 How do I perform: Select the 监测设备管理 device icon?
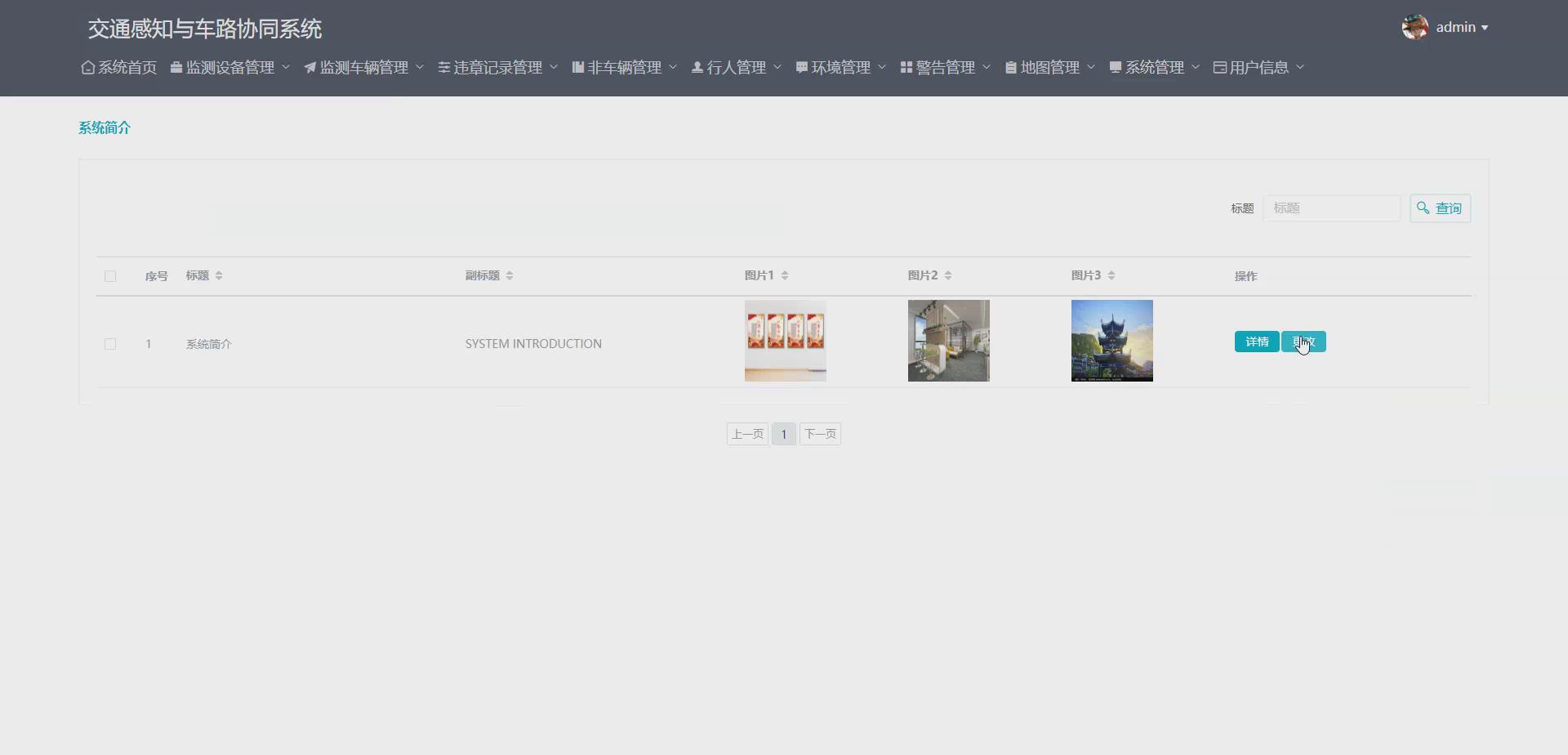coord(175,67)
